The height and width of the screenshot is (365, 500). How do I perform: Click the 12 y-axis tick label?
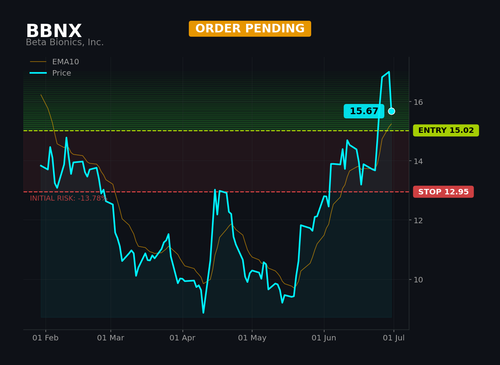click(418, 221)
